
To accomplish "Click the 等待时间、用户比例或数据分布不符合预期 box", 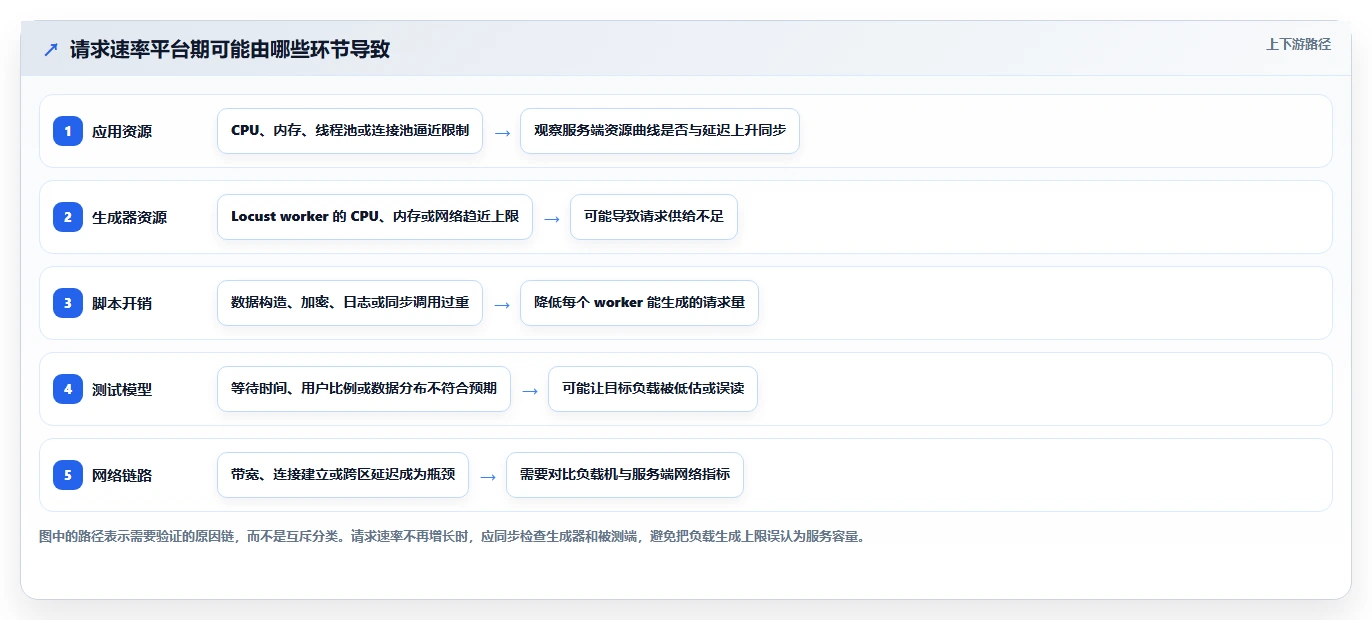I will coord(364,389).
